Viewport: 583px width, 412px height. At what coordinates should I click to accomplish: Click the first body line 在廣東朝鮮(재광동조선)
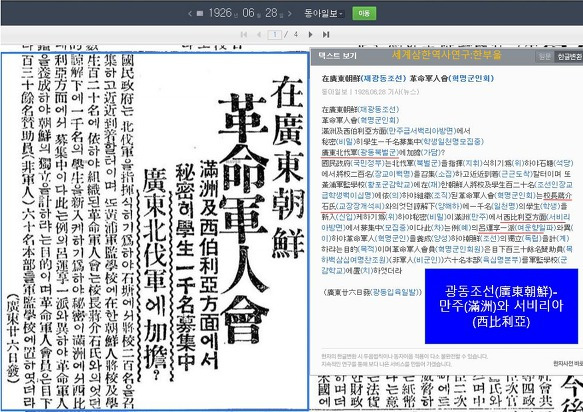pos(360,109)
